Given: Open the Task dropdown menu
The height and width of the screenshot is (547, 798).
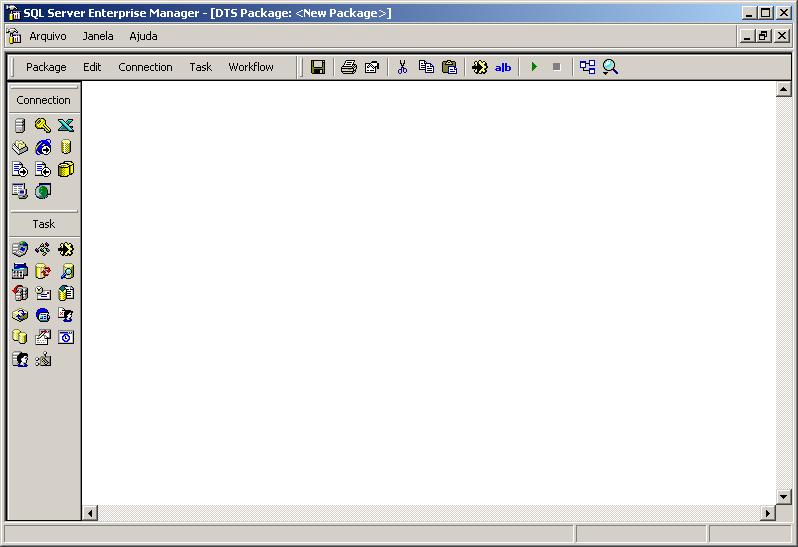Looking at the screenshot, I should pos(201,67).
